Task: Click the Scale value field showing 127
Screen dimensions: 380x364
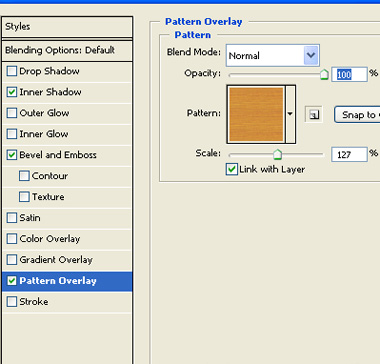Action: [349, 154]
